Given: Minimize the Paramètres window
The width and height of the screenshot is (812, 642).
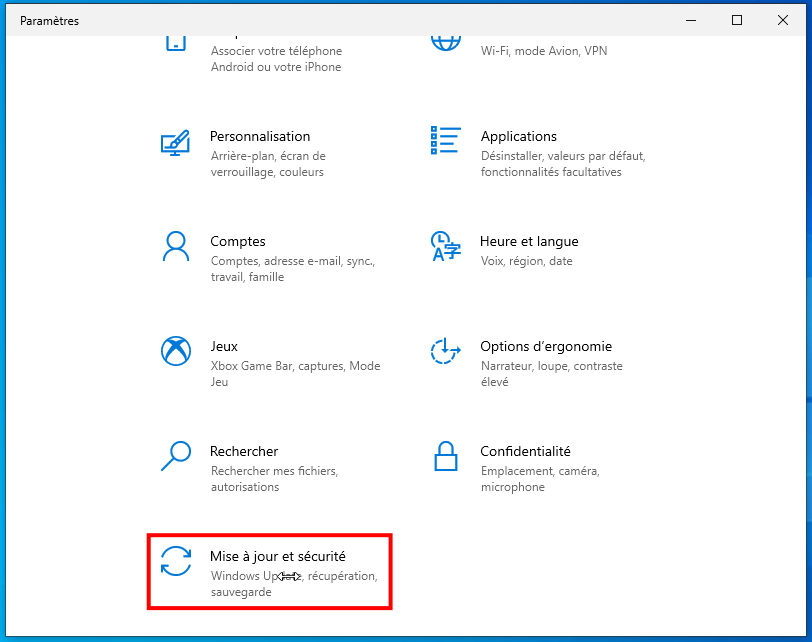Looking at the screenshot, I should [691, 20].
